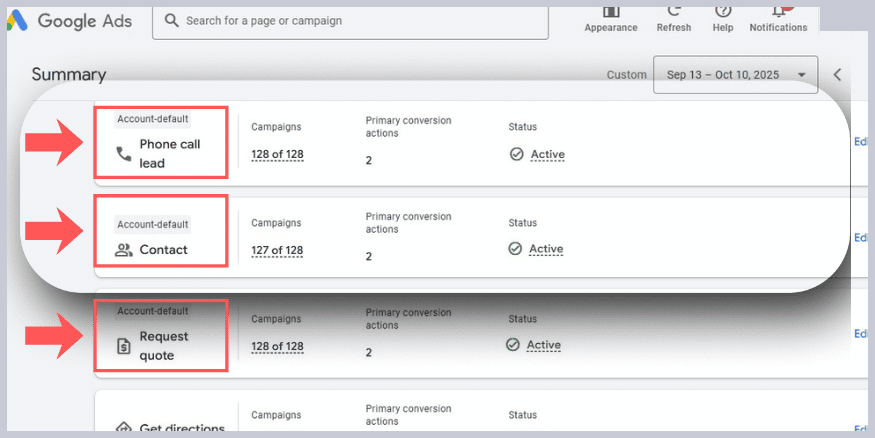Open the Sep 13 – Oct 10, 2025 date dropdown
875x438 pixels.
pyautogui.click(x=735, y=75)
